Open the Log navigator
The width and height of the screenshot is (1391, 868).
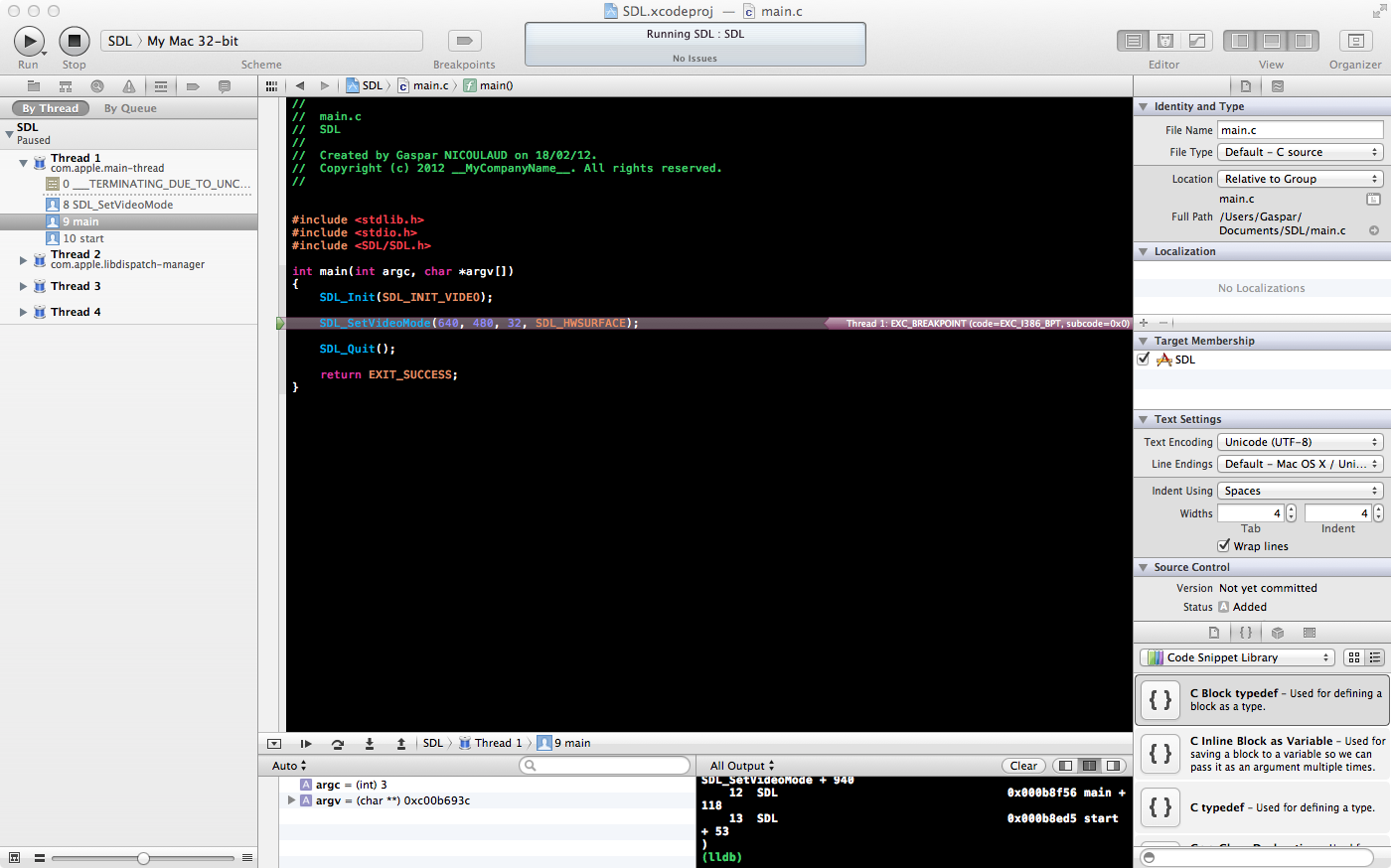[x=224, y=85]
